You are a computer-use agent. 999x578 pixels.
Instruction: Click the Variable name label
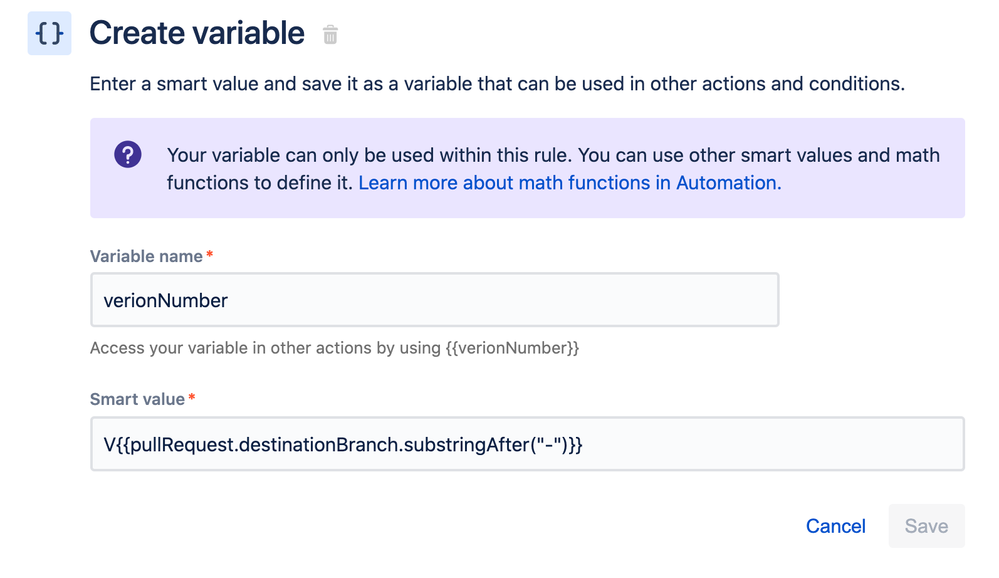[x=146, y=256]
